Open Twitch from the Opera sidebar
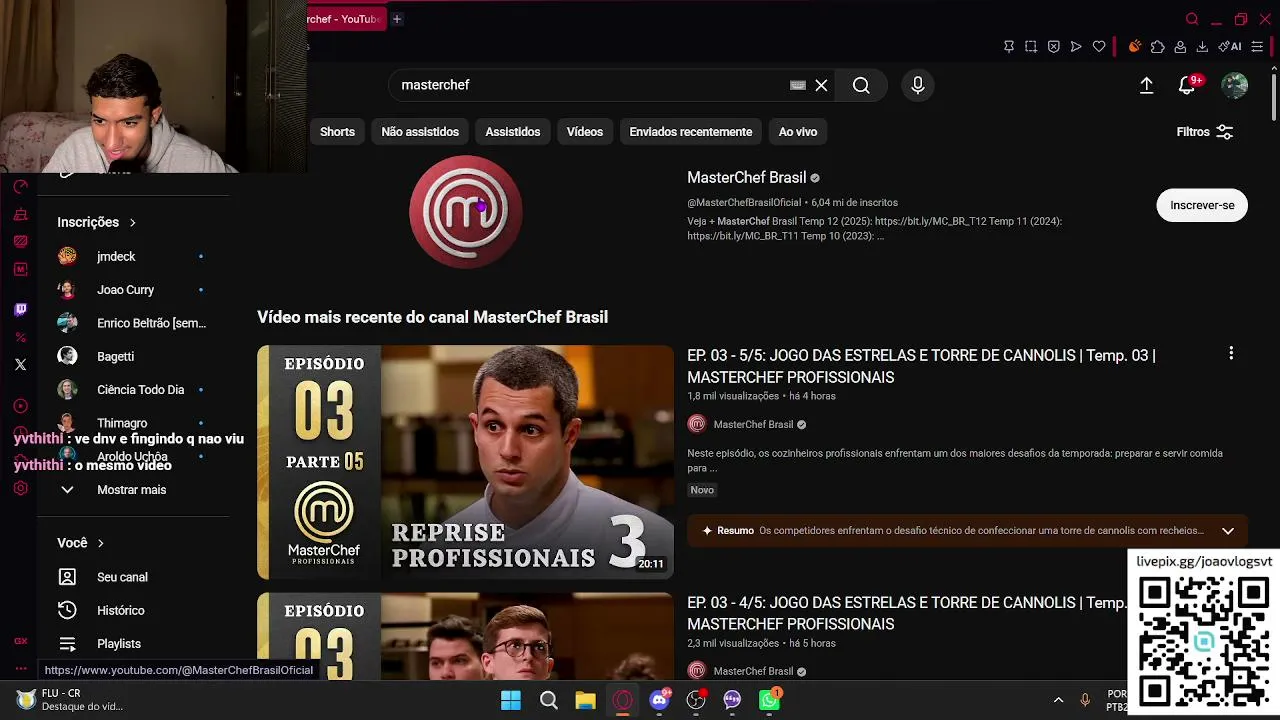This screenshot has height=720, width=1280. click(20, 310)
